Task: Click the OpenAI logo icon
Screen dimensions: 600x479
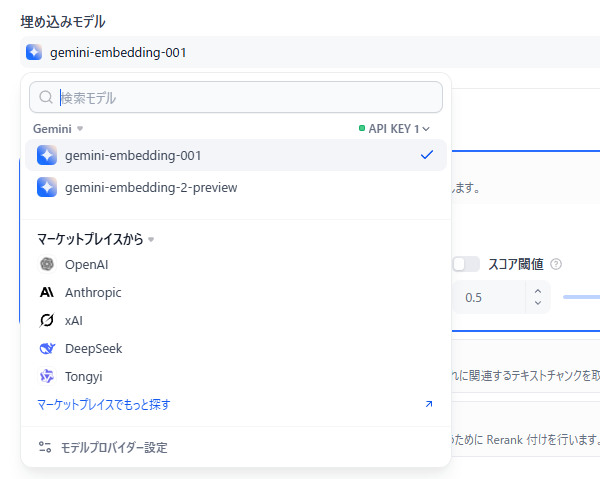Action: point(47,264)
